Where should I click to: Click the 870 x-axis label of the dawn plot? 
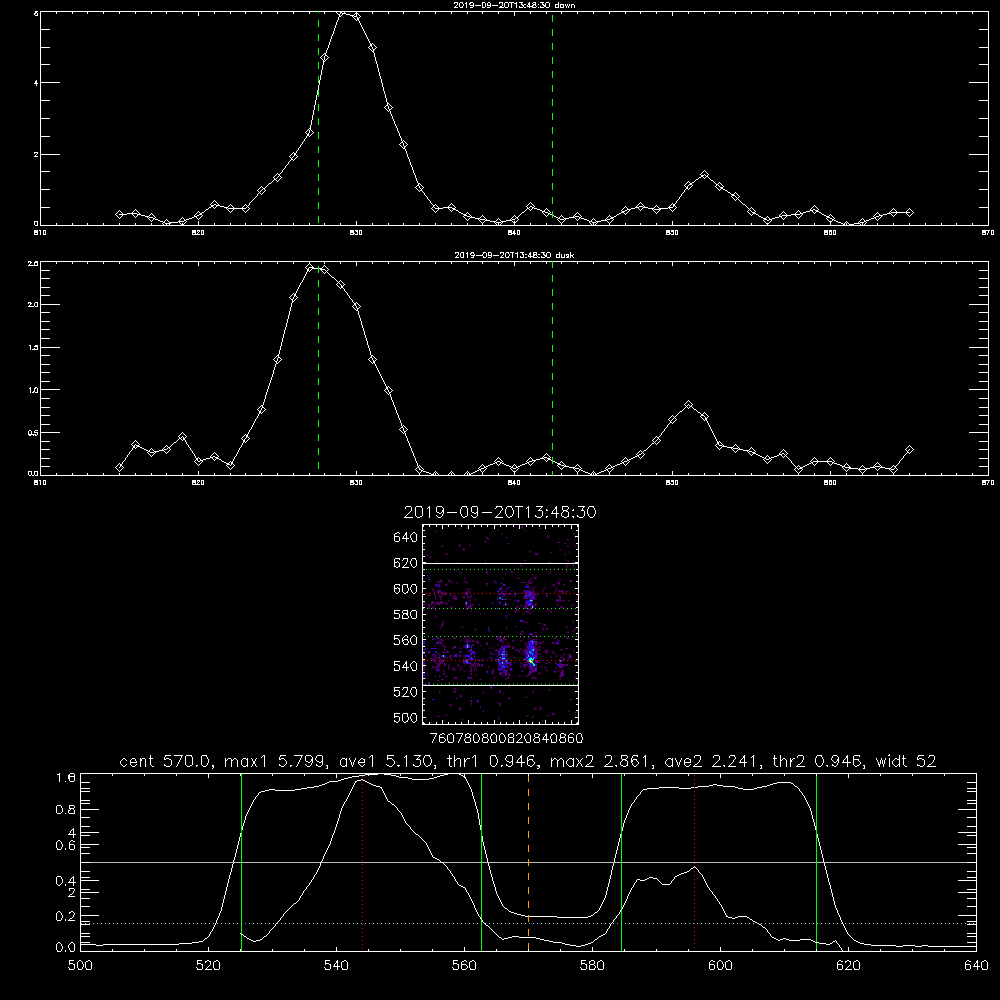click(988, 233)
